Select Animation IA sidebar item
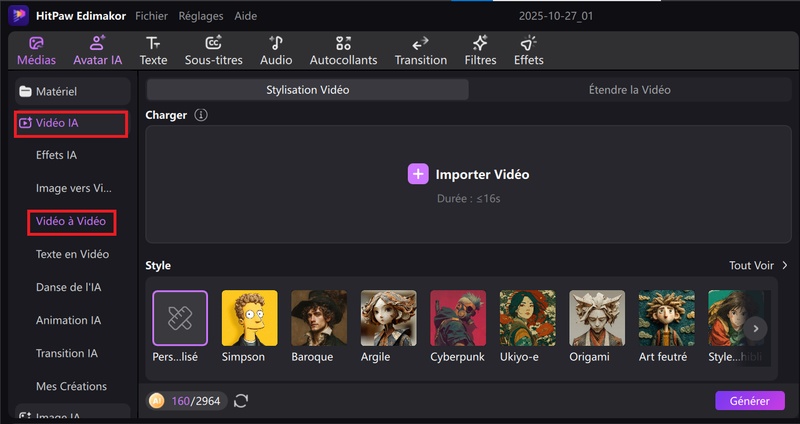Screen dimensions: 800x424 (x=68, y=320)
